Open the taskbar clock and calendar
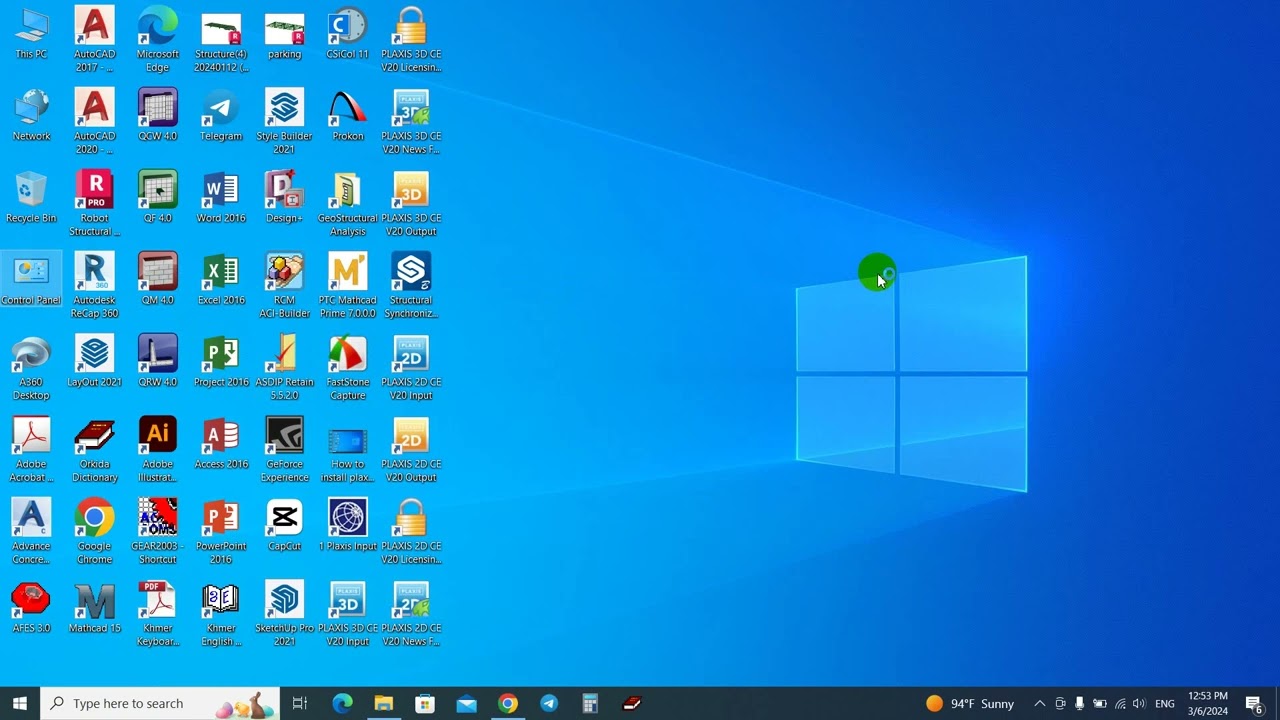The image size is (1280, 720). [x=1208, y=703]
